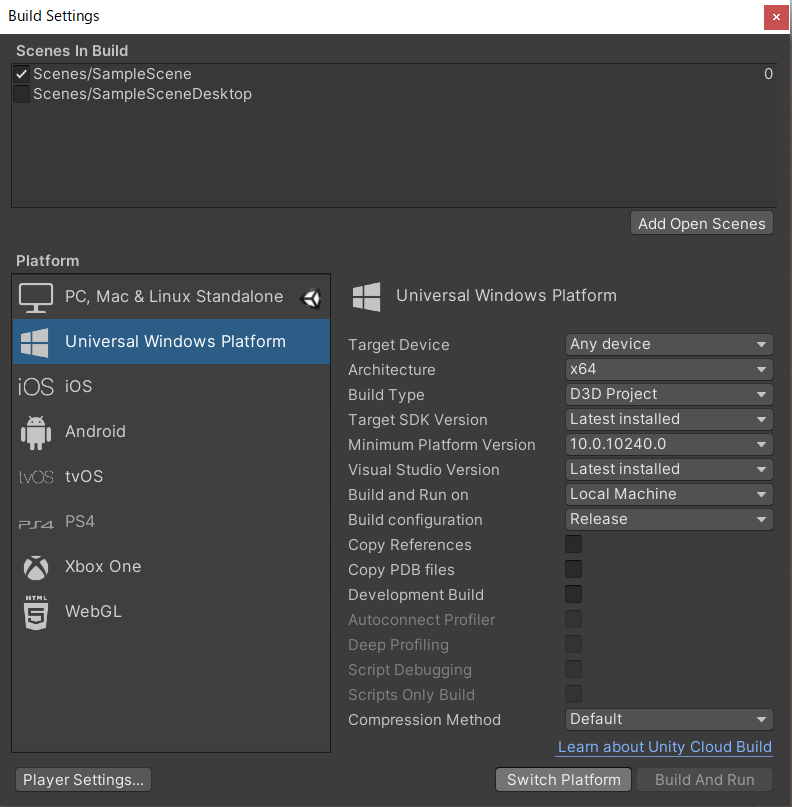The height and width of the screenshot is (807, 792).
Task: Click the PS4 logo icon
Action: (36, 524)
